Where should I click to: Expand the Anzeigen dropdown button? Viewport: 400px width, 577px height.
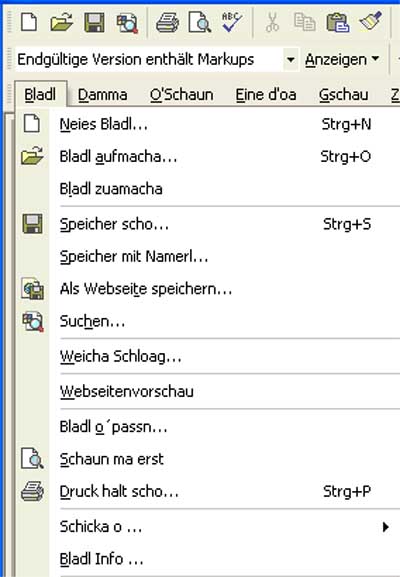click(x=342, y=59)
